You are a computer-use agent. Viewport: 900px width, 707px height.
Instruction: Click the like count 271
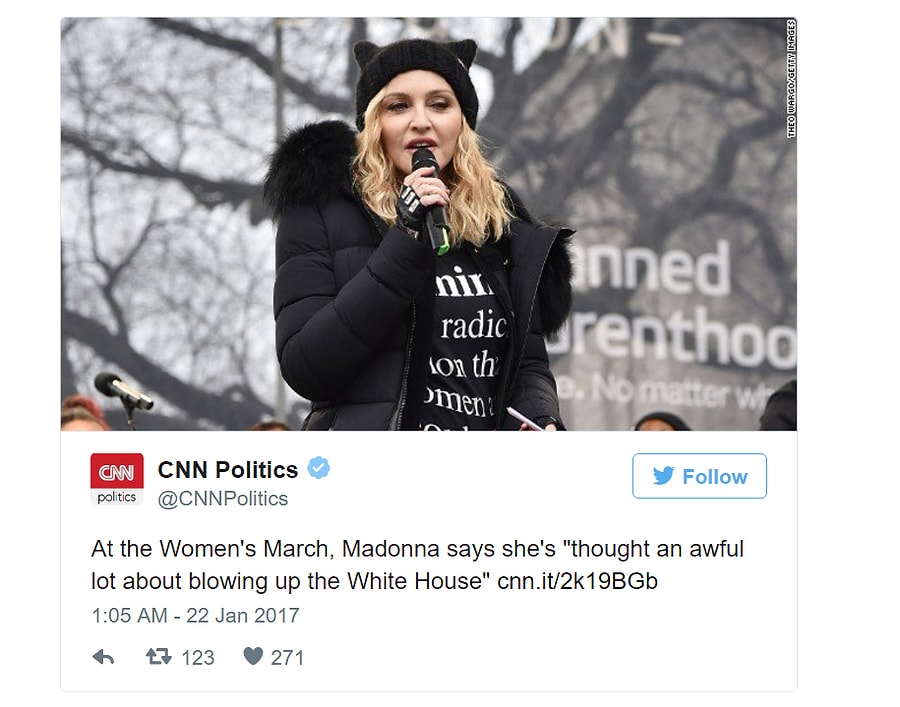click(x=288, y=658)
